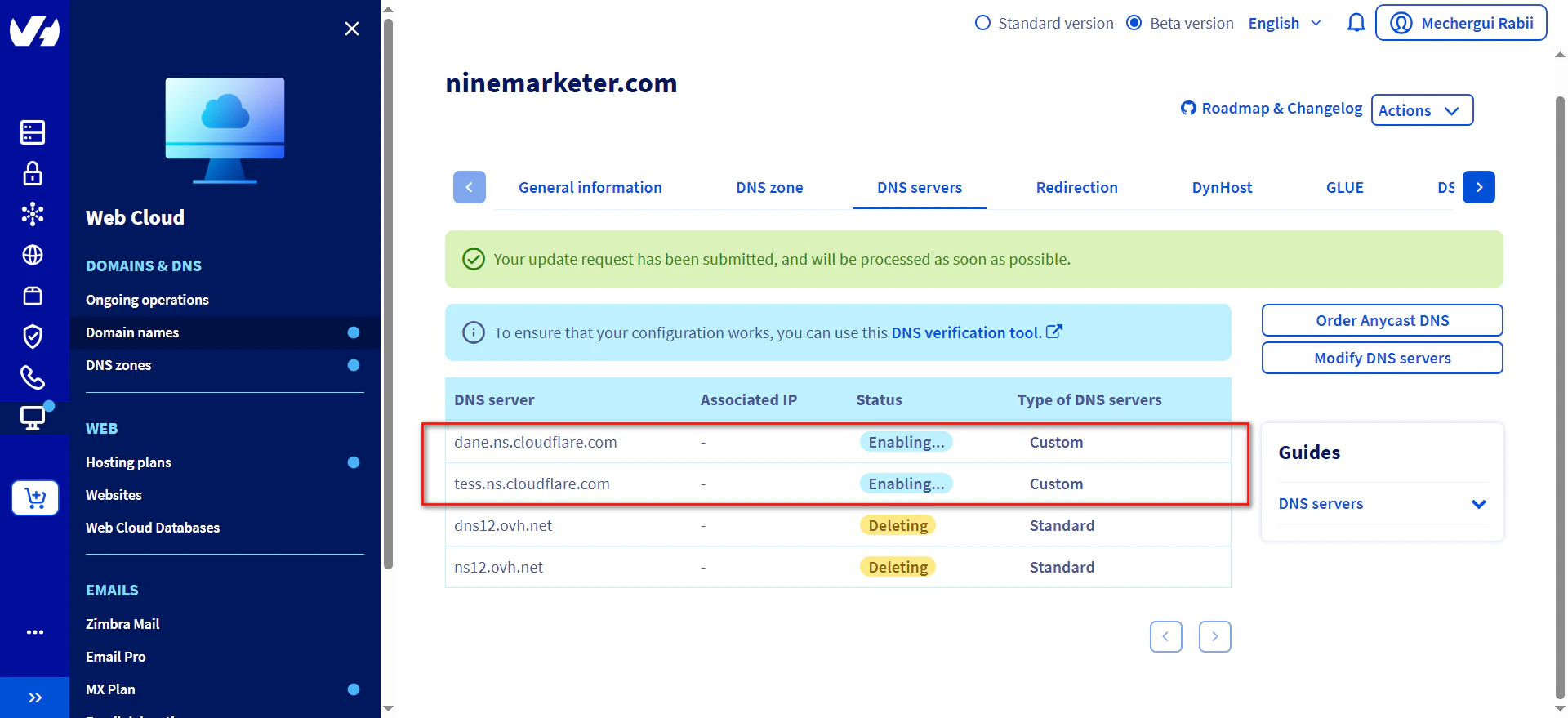Open the Bare Metal servers sidebar icon

pos(33,132)
